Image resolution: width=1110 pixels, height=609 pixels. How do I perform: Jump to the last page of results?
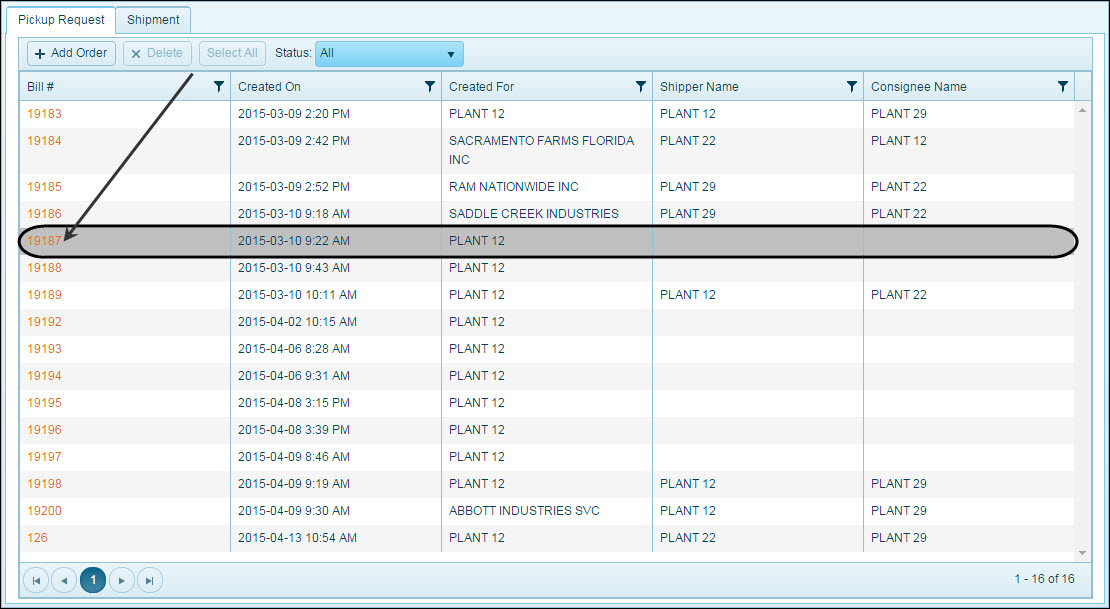point(149,580)
